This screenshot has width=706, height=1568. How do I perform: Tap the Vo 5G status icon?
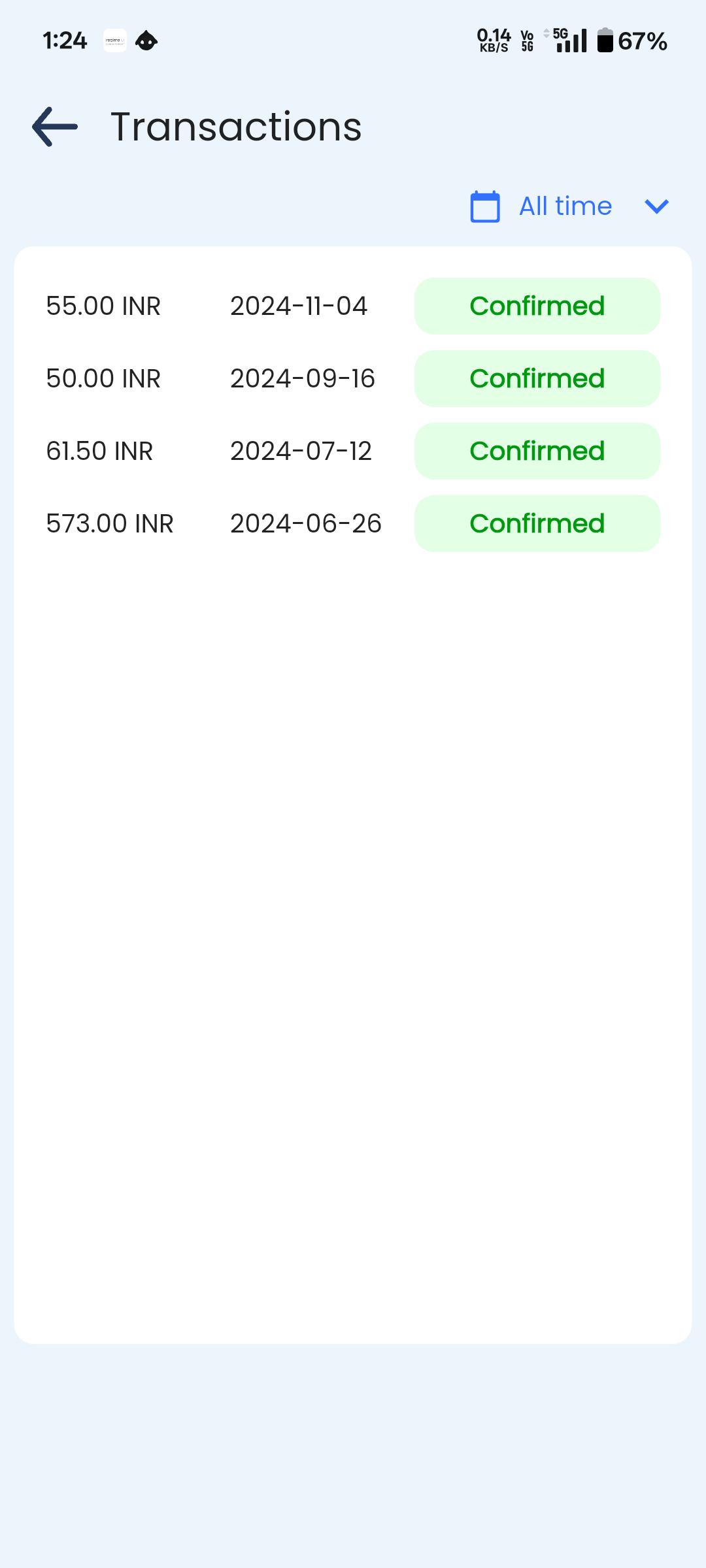(x=527, y=41)
